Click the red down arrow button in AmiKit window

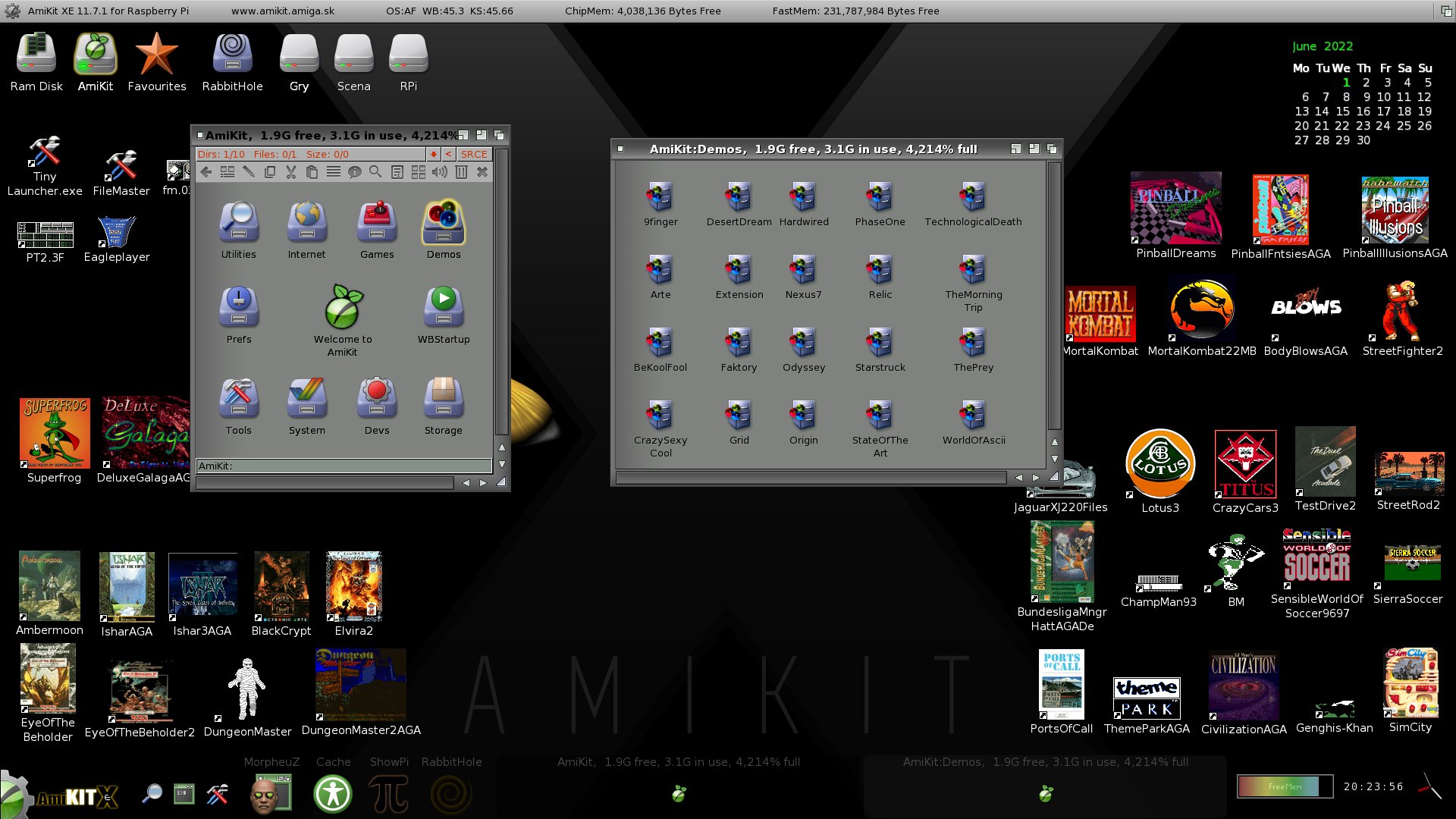coord(433,154)
